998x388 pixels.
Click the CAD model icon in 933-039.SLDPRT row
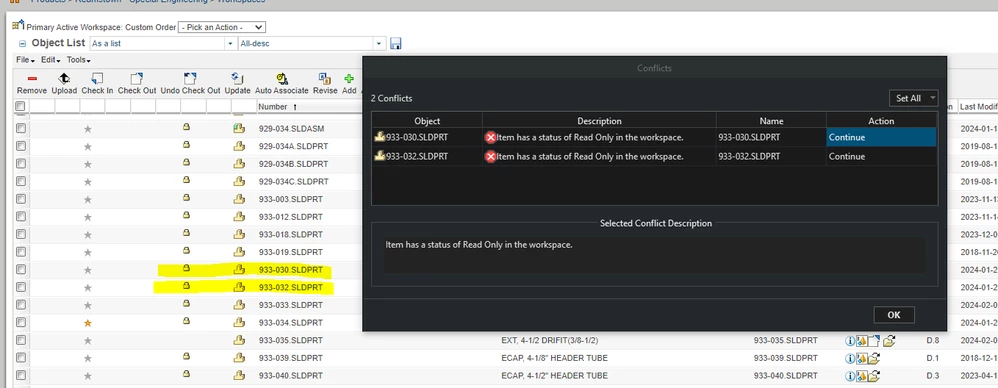point(861,359)
